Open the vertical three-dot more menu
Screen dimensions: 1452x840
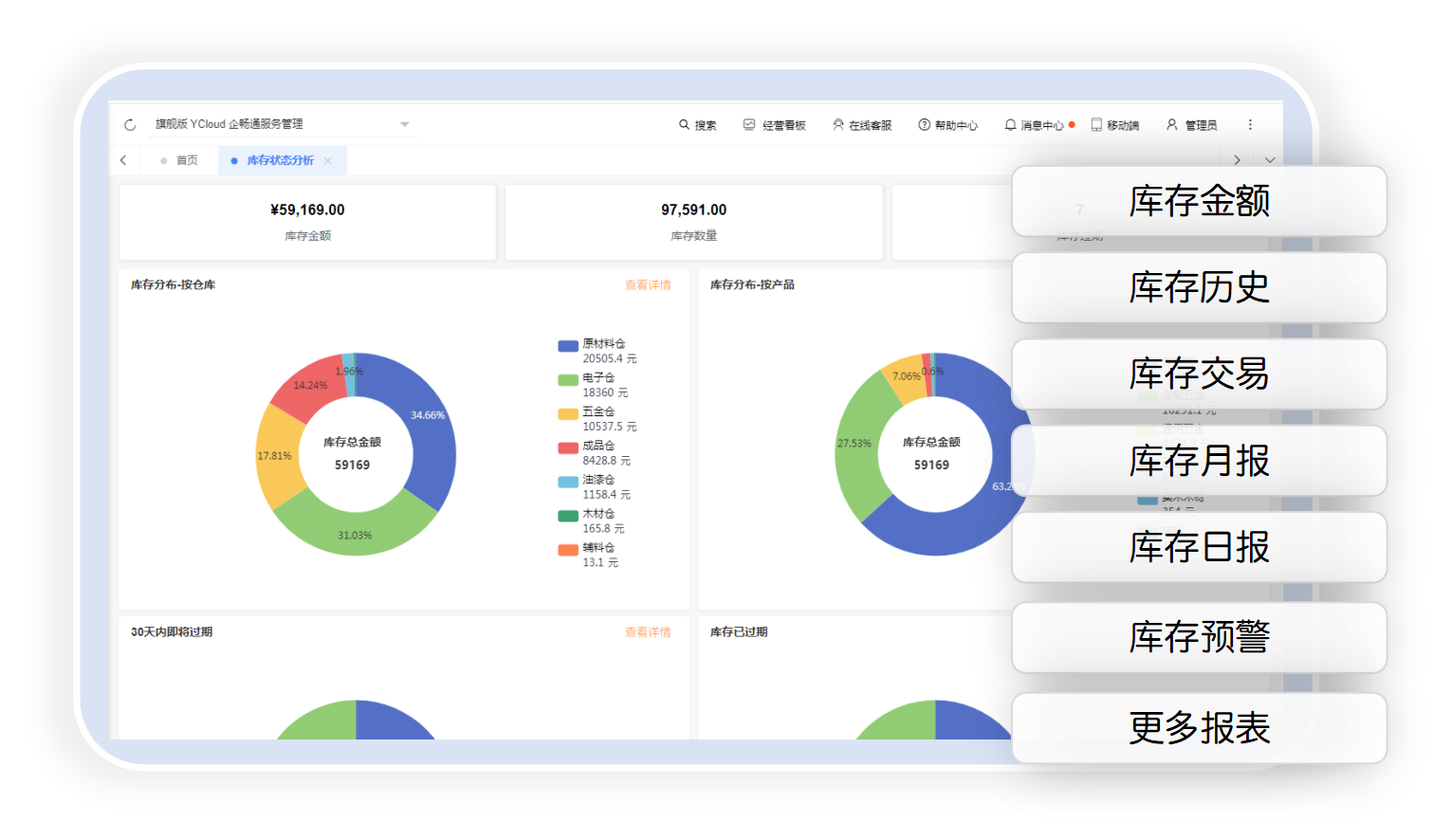point(1250,125)
